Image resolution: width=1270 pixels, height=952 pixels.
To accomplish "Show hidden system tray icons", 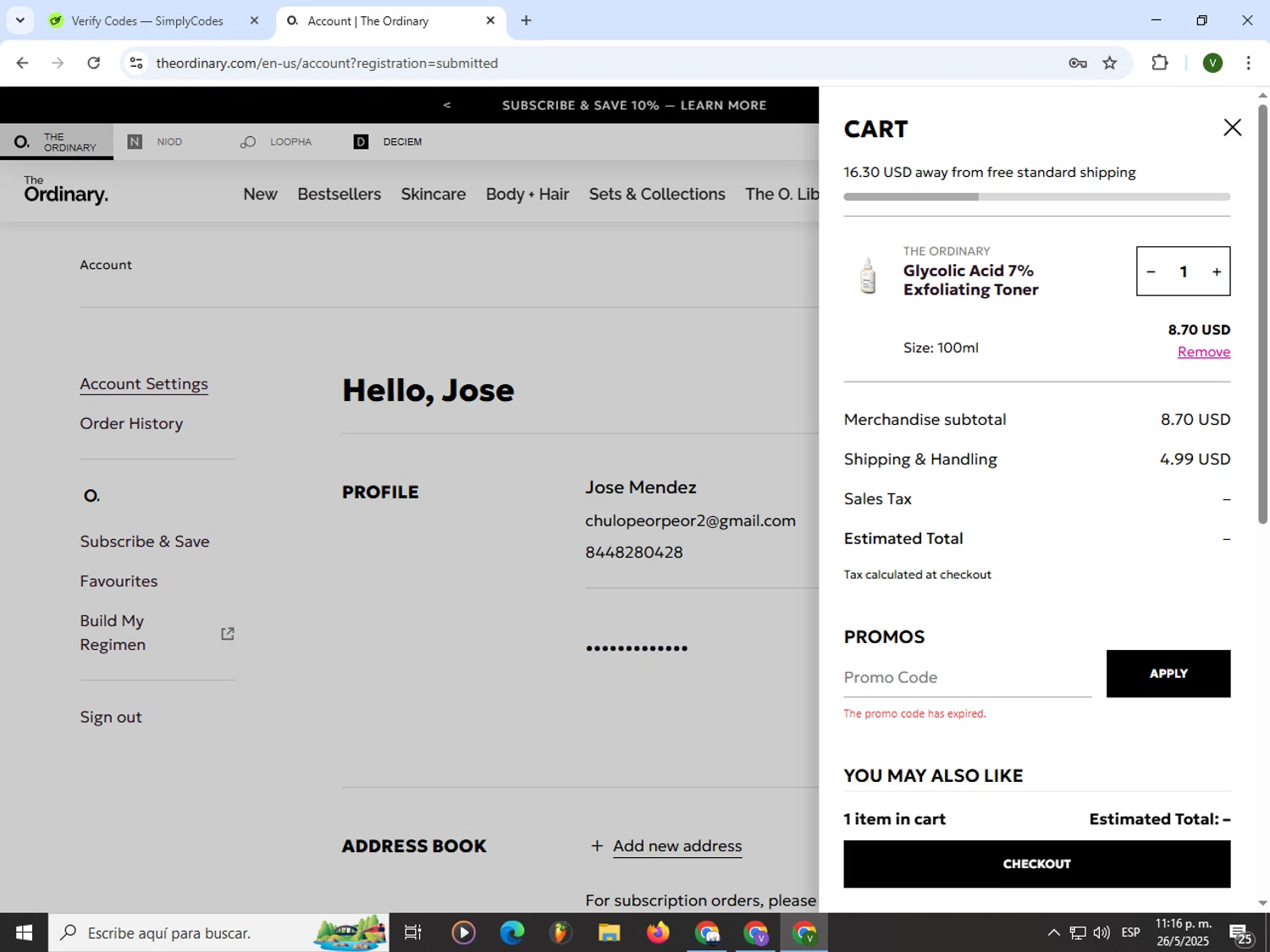I will point(1053,933).
